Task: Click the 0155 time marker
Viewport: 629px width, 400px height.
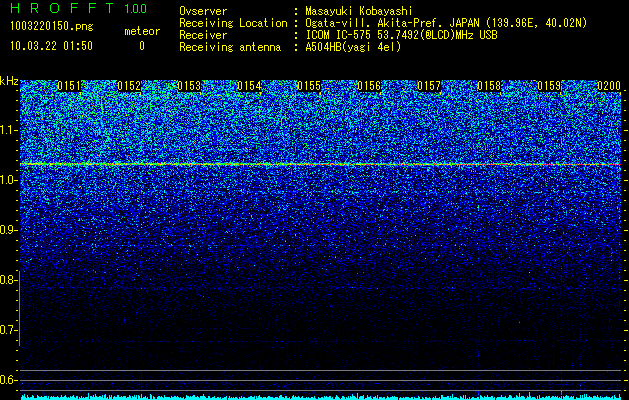Action: 309,86
